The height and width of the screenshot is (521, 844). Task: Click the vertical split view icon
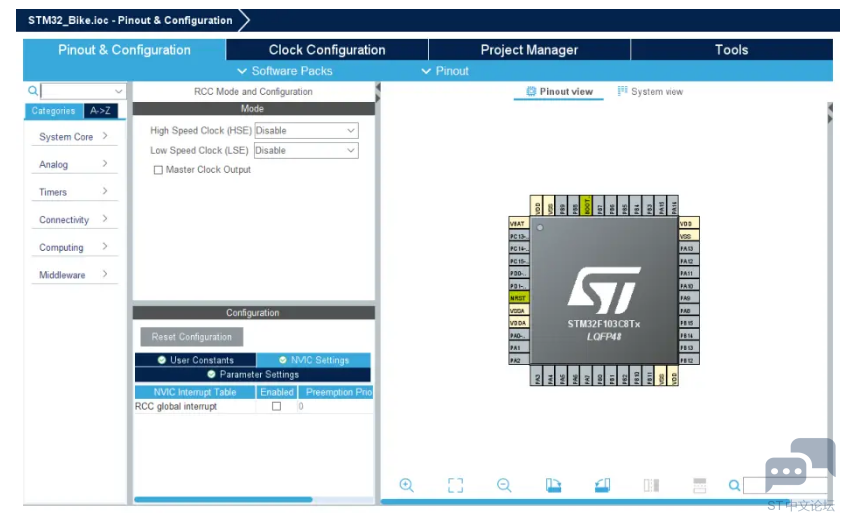651,485
